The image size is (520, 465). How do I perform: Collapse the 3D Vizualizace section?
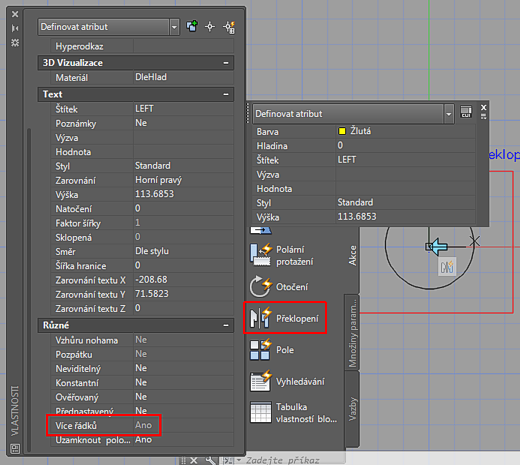(x=226, y=63)
